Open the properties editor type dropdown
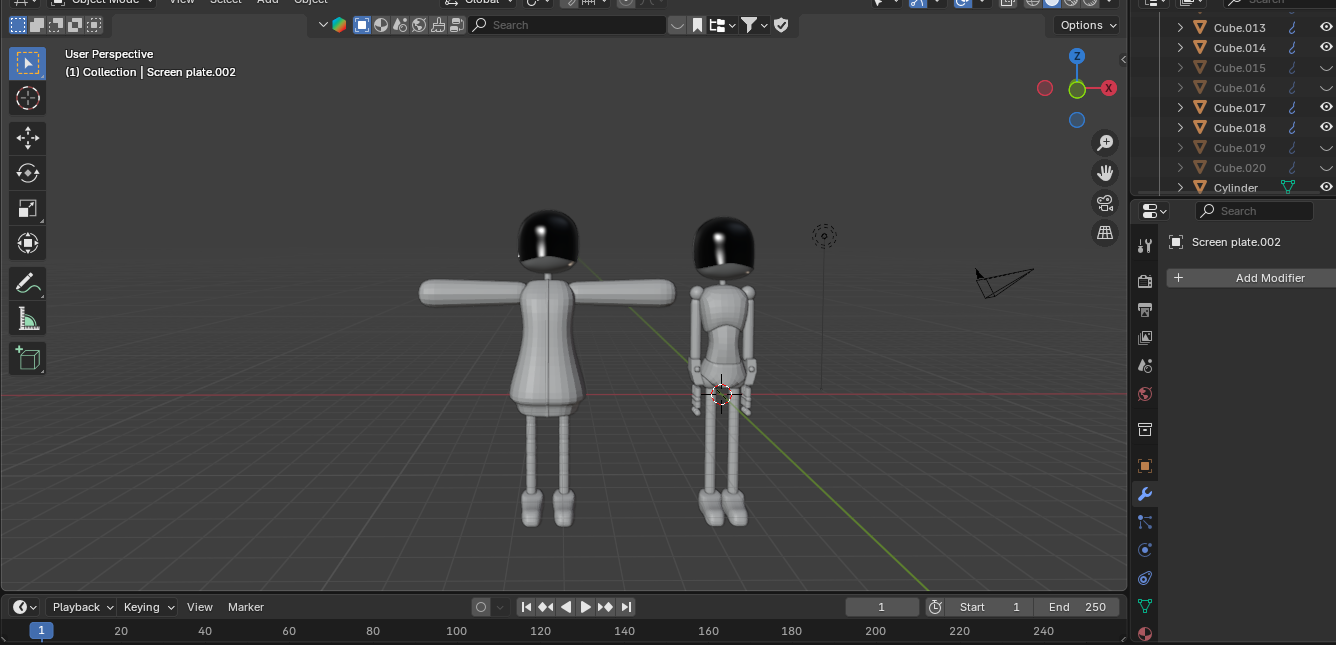The image size is (1336, 645). click(1154, 211)
